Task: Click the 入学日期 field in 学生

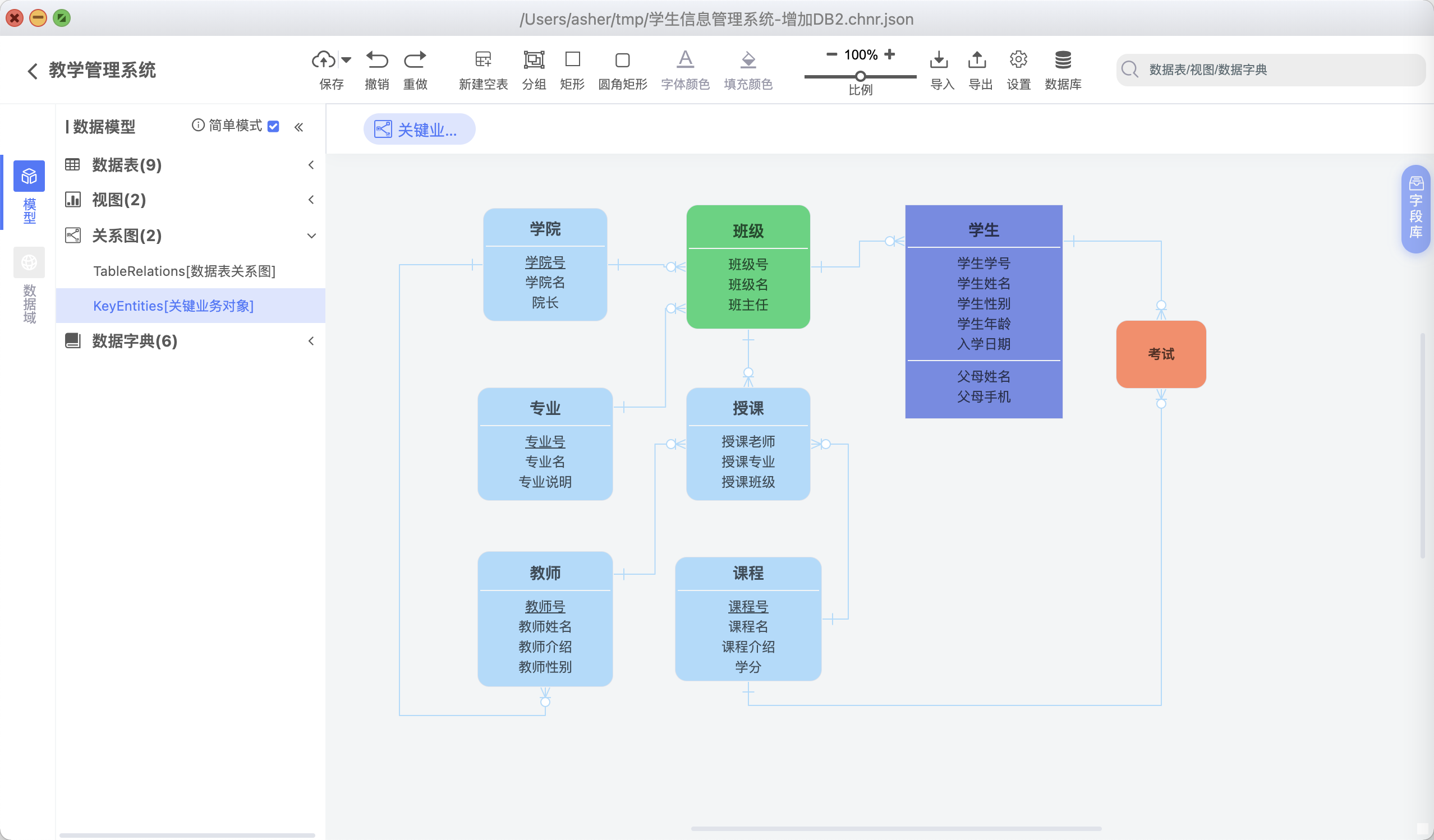Action: (x=983, y=344)
